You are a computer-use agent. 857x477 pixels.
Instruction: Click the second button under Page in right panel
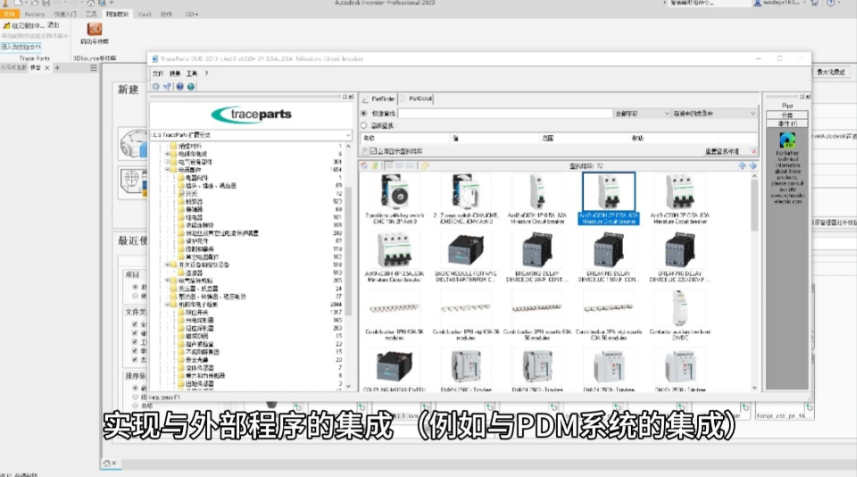[x=787, y=123]
